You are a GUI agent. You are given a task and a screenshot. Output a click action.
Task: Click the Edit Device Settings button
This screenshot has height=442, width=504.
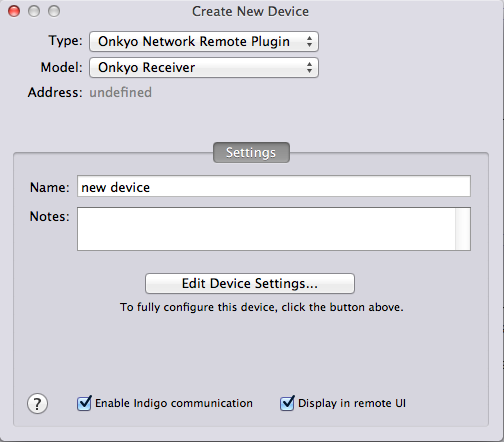point(250,284)
